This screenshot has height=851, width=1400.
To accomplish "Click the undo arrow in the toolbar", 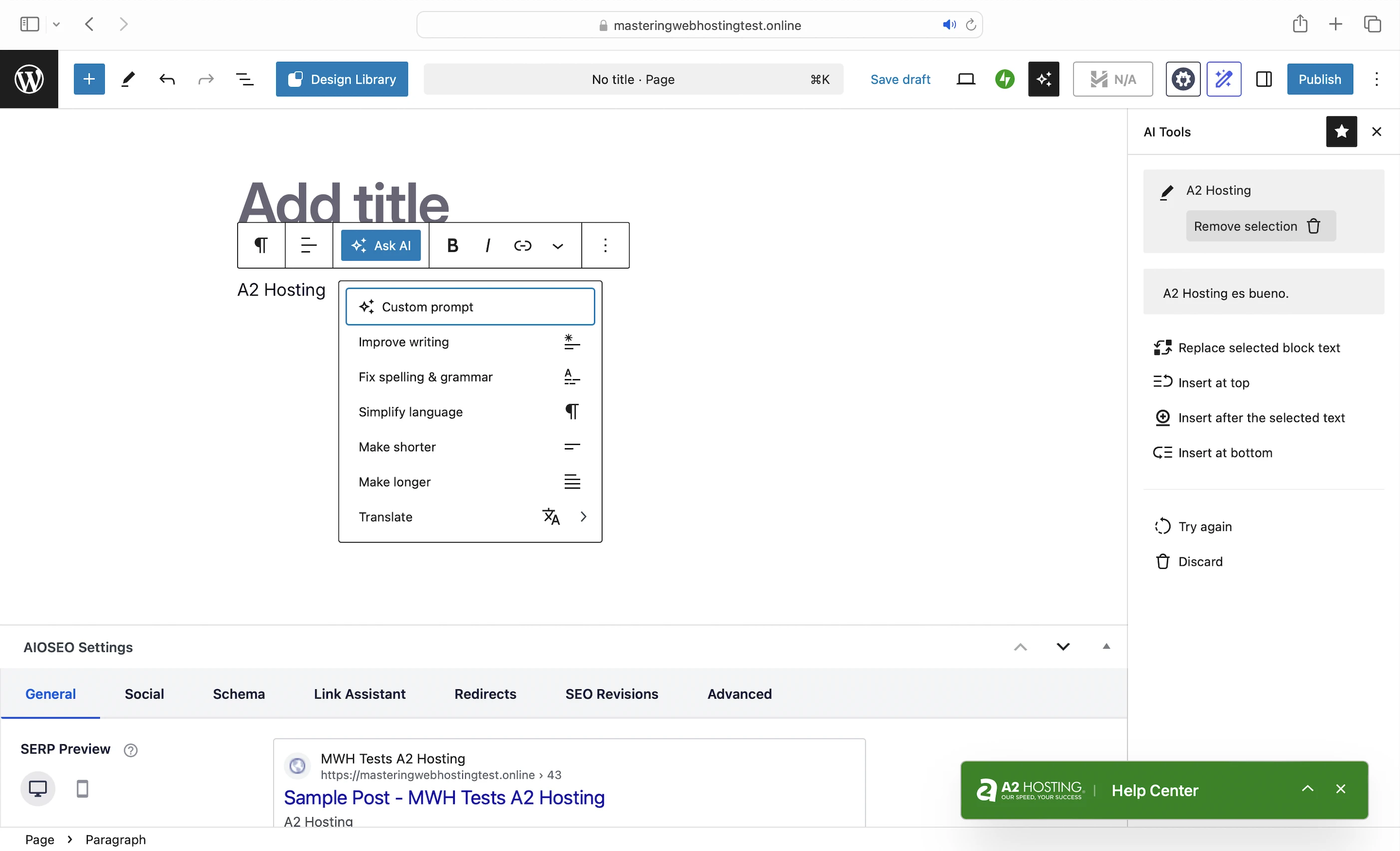I will (167, 79).
